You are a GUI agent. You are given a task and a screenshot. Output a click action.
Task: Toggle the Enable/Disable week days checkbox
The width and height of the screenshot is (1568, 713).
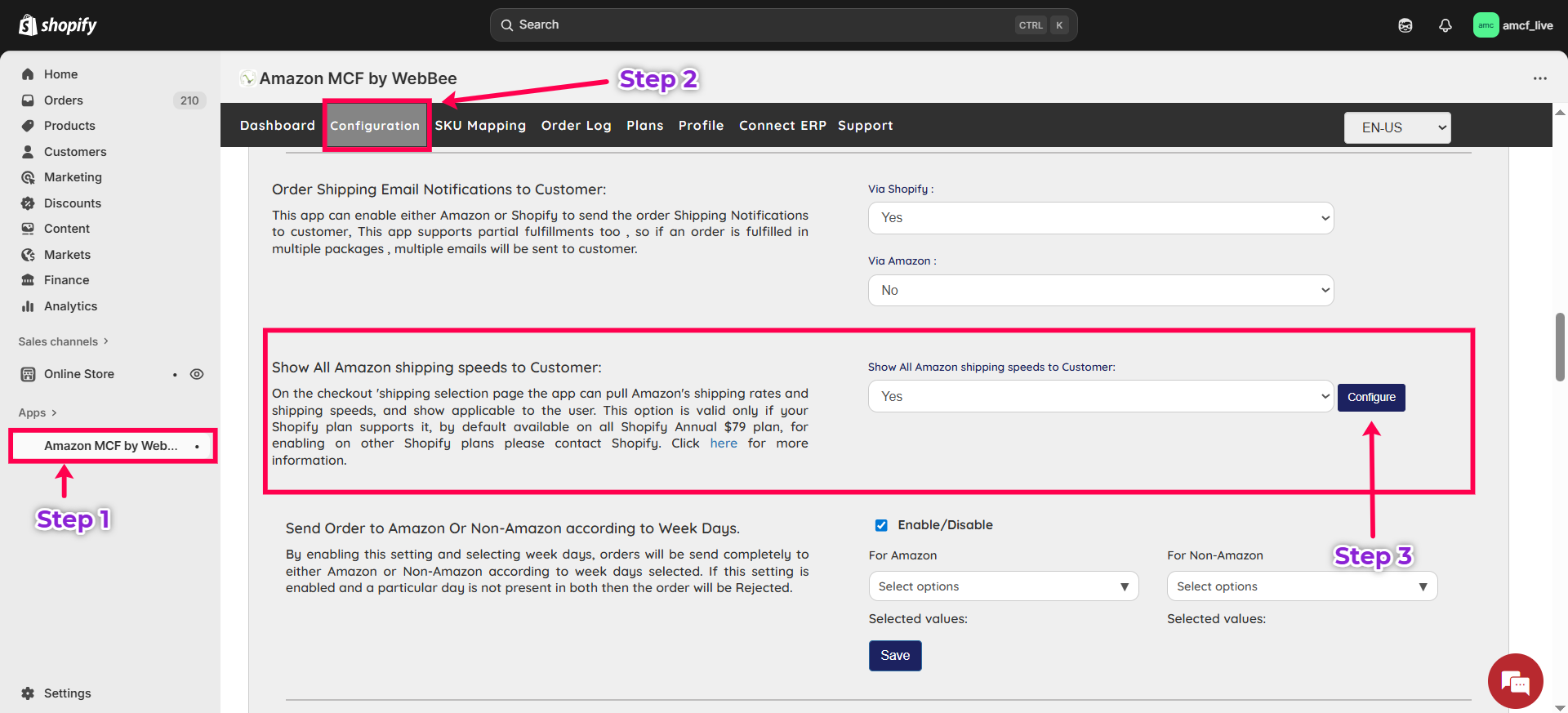click(x=881, y=525)
